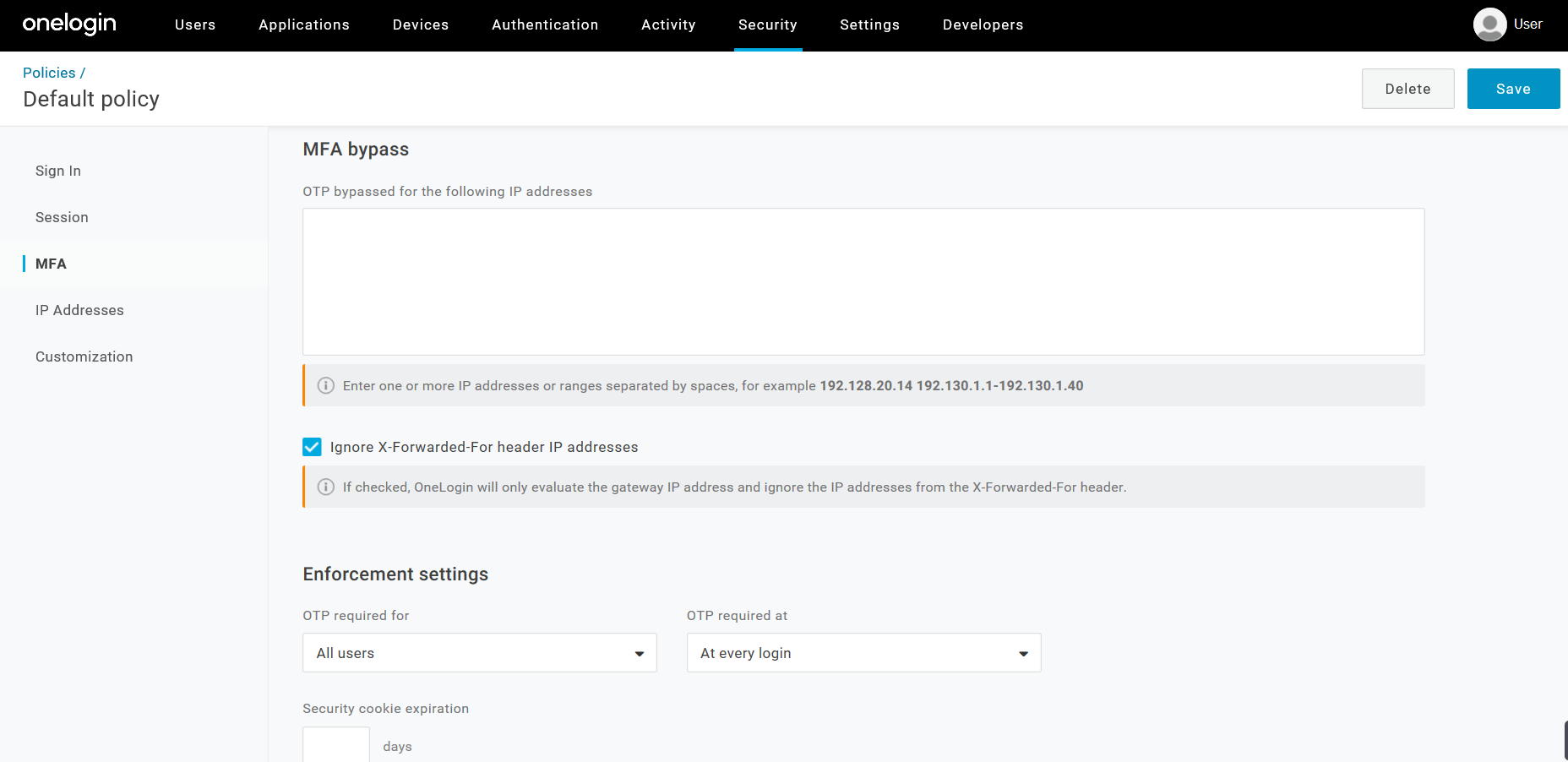Click info icon beside X-Forwarded-For explanation
The height and width of the screenshot is (762, 1568).
pyautogui.click(x=325, y=487)
